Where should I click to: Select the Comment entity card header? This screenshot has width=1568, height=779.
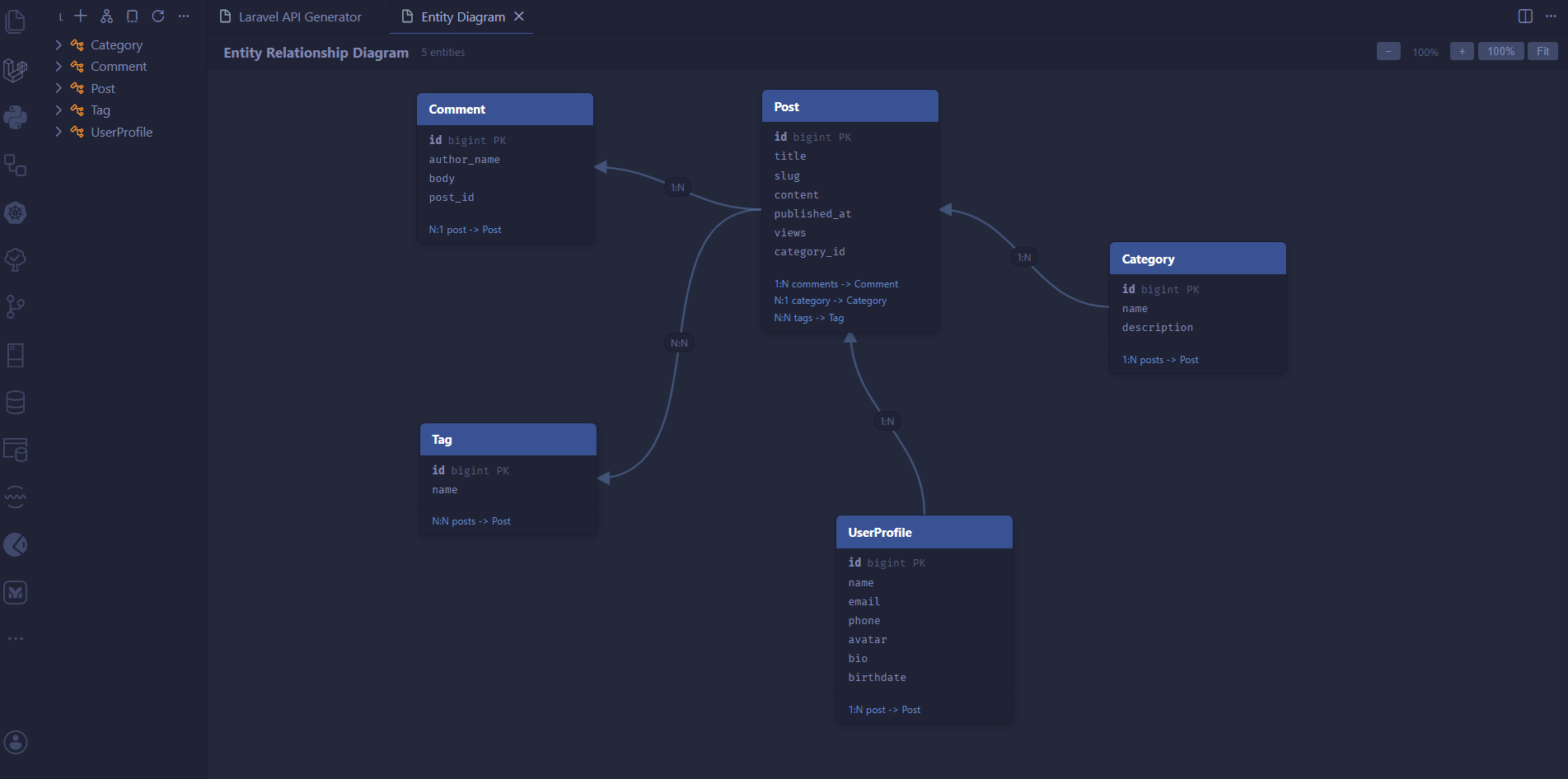505,110
